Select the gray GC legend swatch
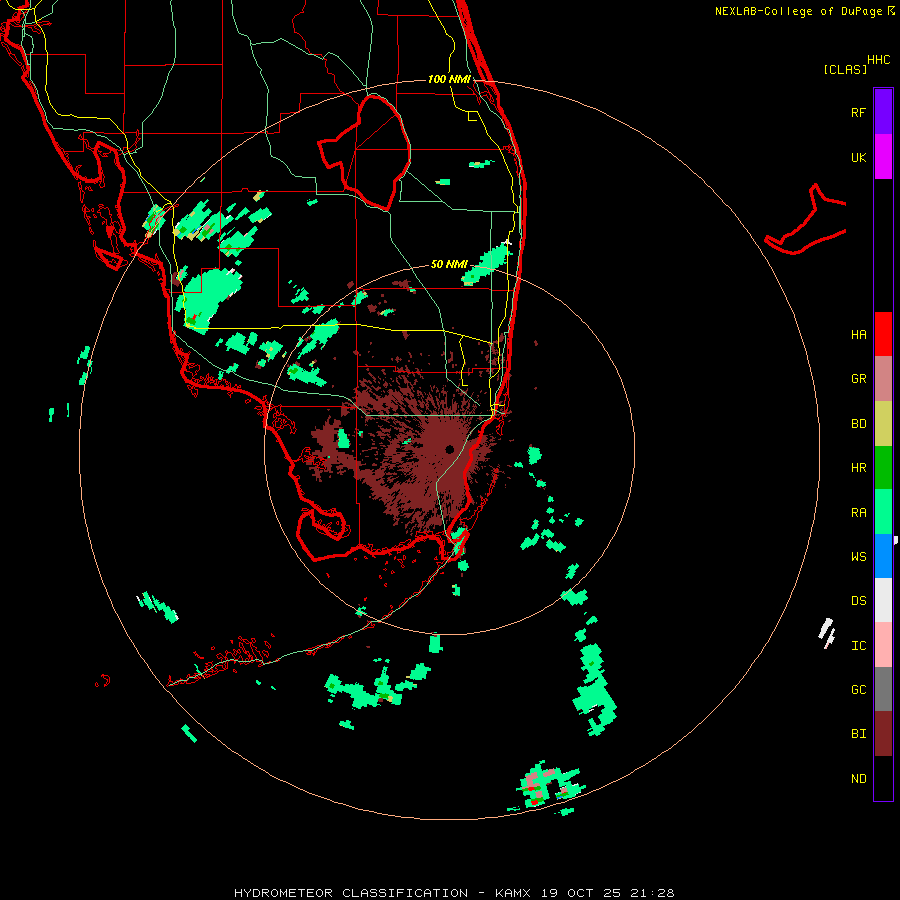Image resolution: width=900 pixels, height=900 pixels. point(883,689)
